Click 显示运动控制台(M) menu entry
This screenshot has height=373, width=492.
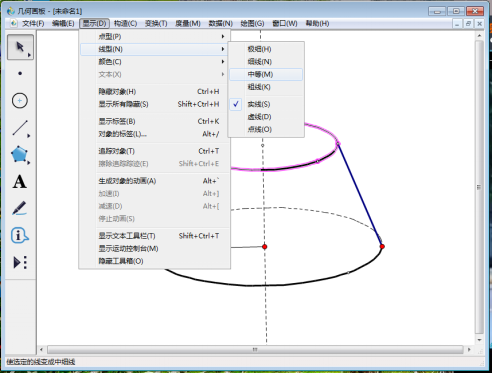155,249
